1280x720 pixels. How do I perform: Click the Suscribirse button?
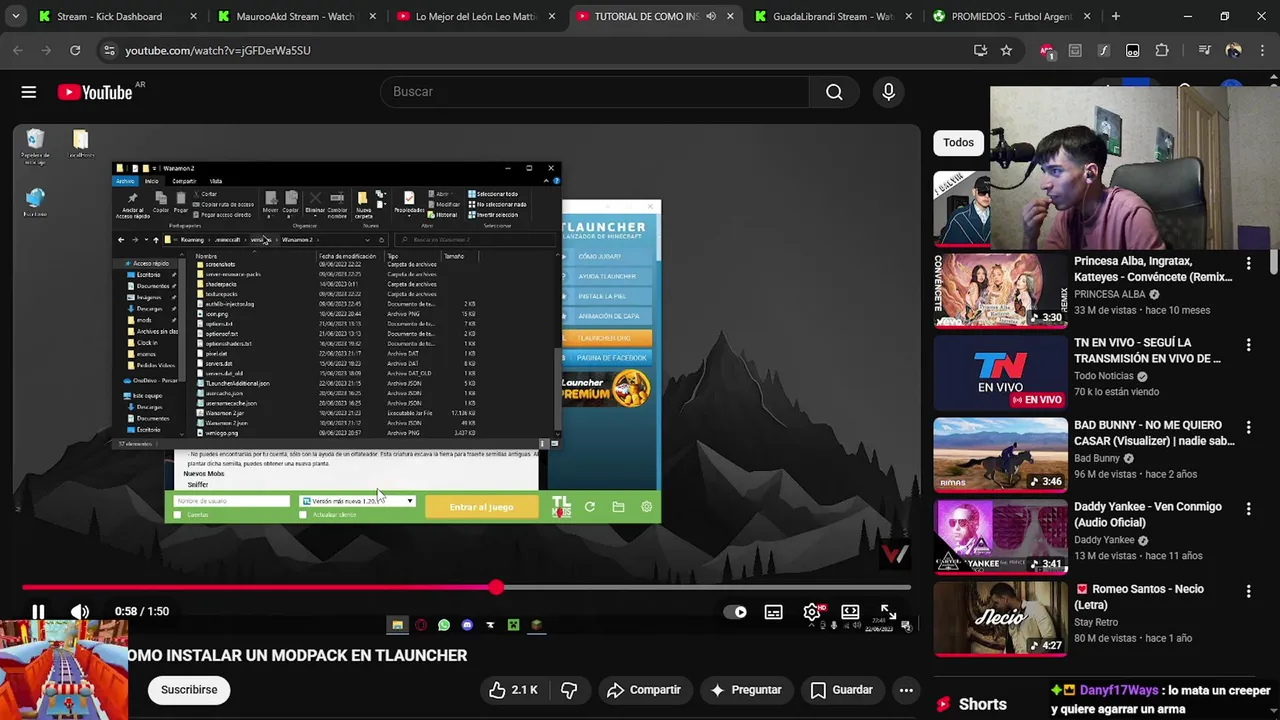pos(189,690)
